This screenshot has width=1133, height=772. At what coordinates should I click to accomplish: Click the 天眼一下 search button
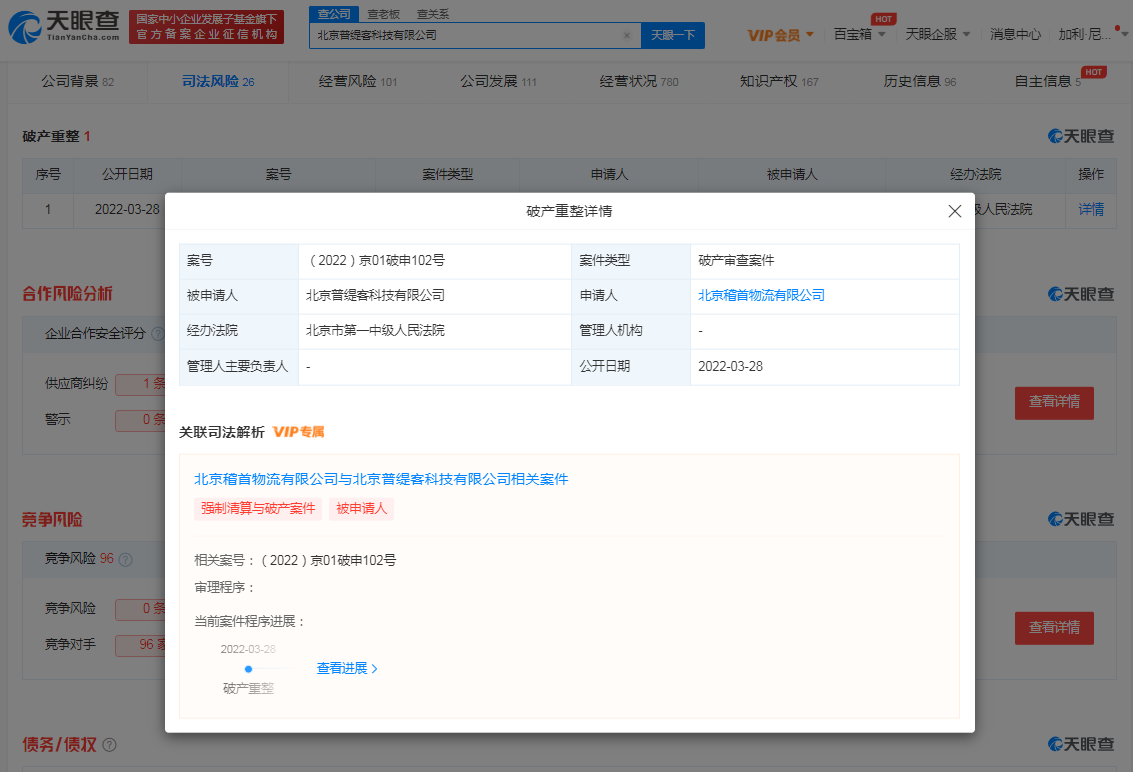pos(673,35)
